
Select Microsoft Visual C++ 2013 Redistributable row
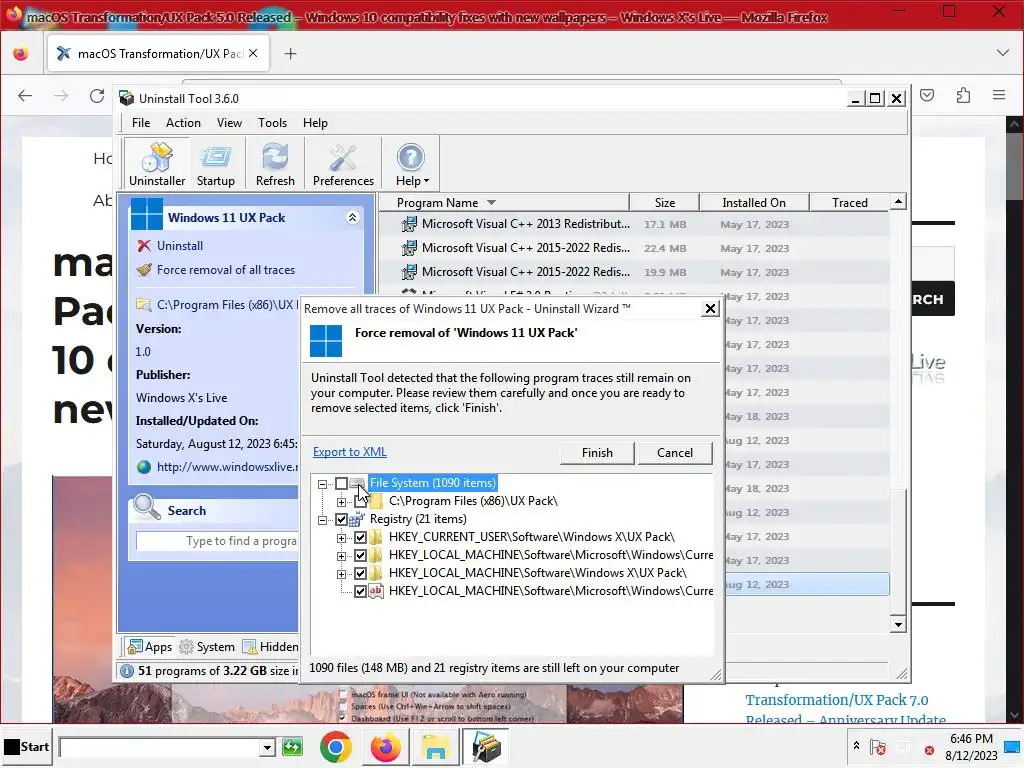[633, 224]
